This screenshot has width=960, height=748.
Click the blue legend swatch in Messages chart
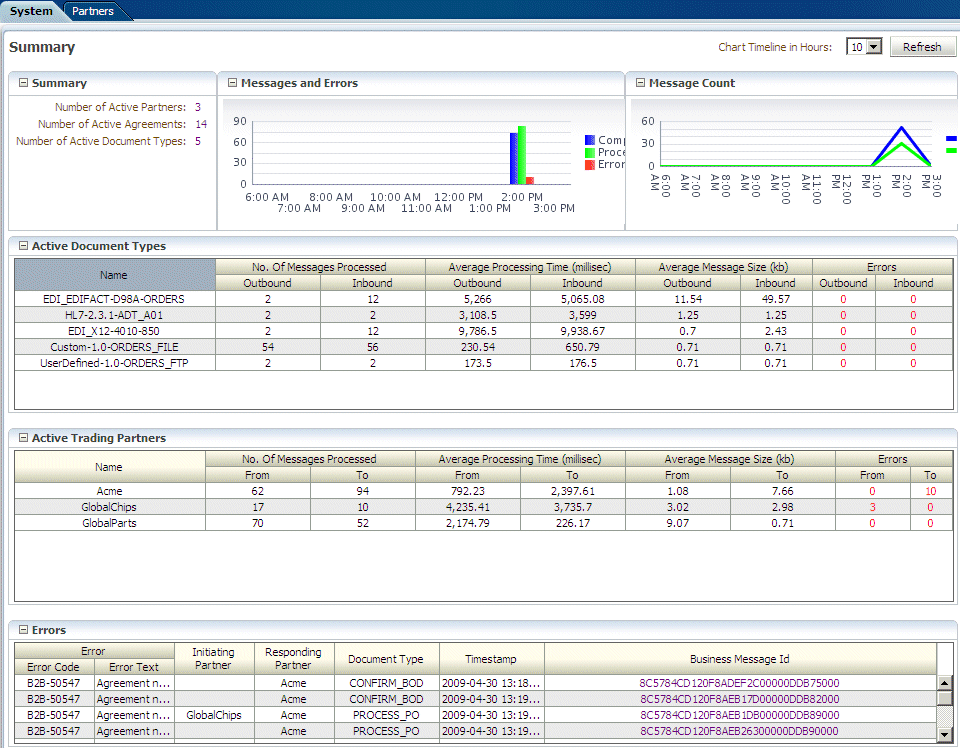(590, 141)
